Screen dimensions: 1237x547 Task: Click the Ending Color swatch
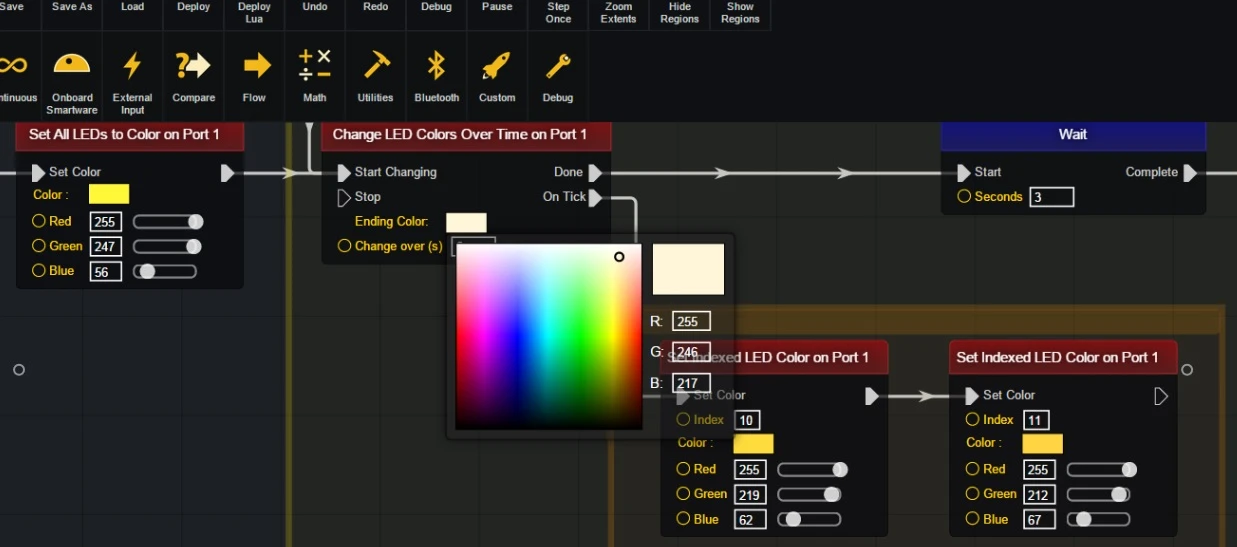(466, 222)
